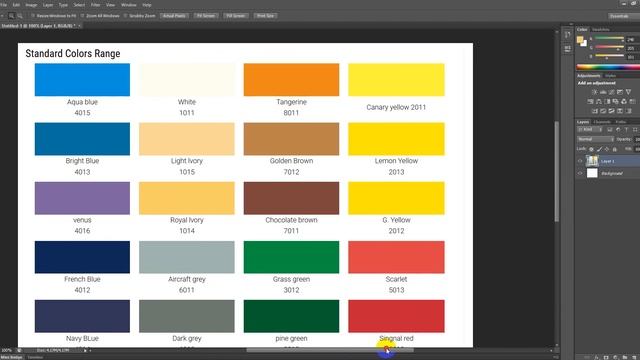Screen dimensions: 640x360
Task: Open the Window menu
Action: pyautogui.click(x=129, y=5)
